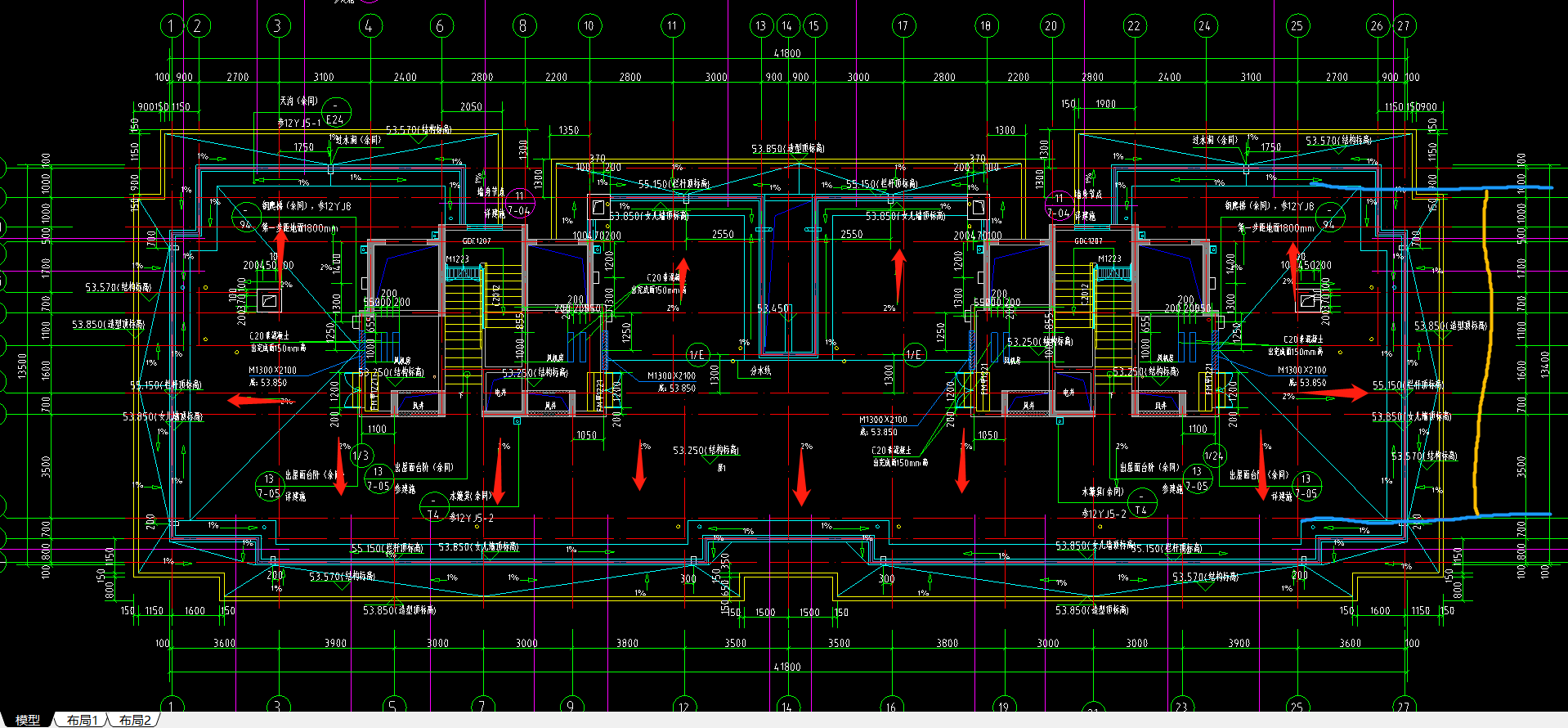Click the 天沟（余同） annotation

coord(298,101)
